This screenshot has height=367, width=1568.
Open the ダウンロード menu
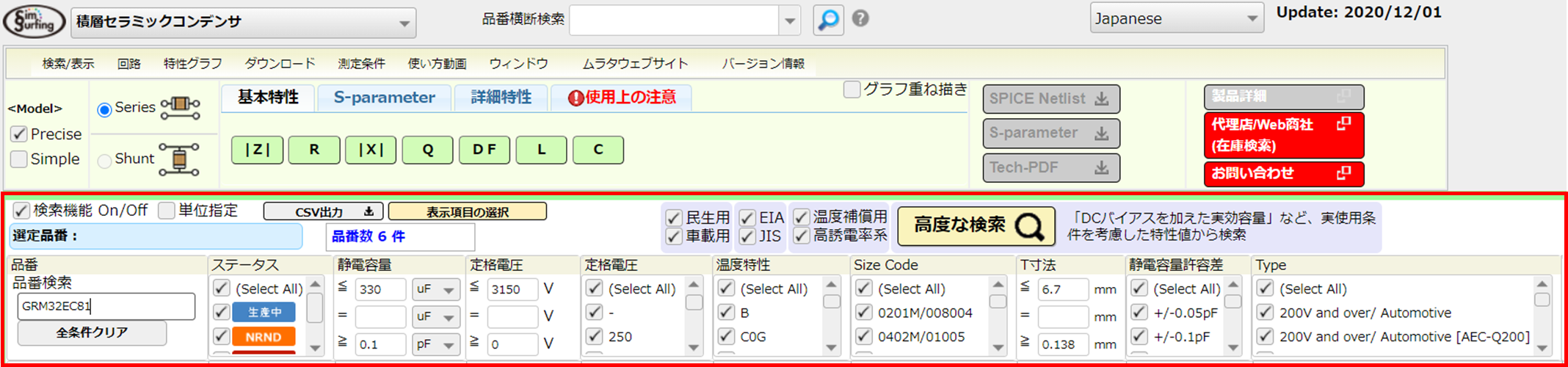pos(280,64)
